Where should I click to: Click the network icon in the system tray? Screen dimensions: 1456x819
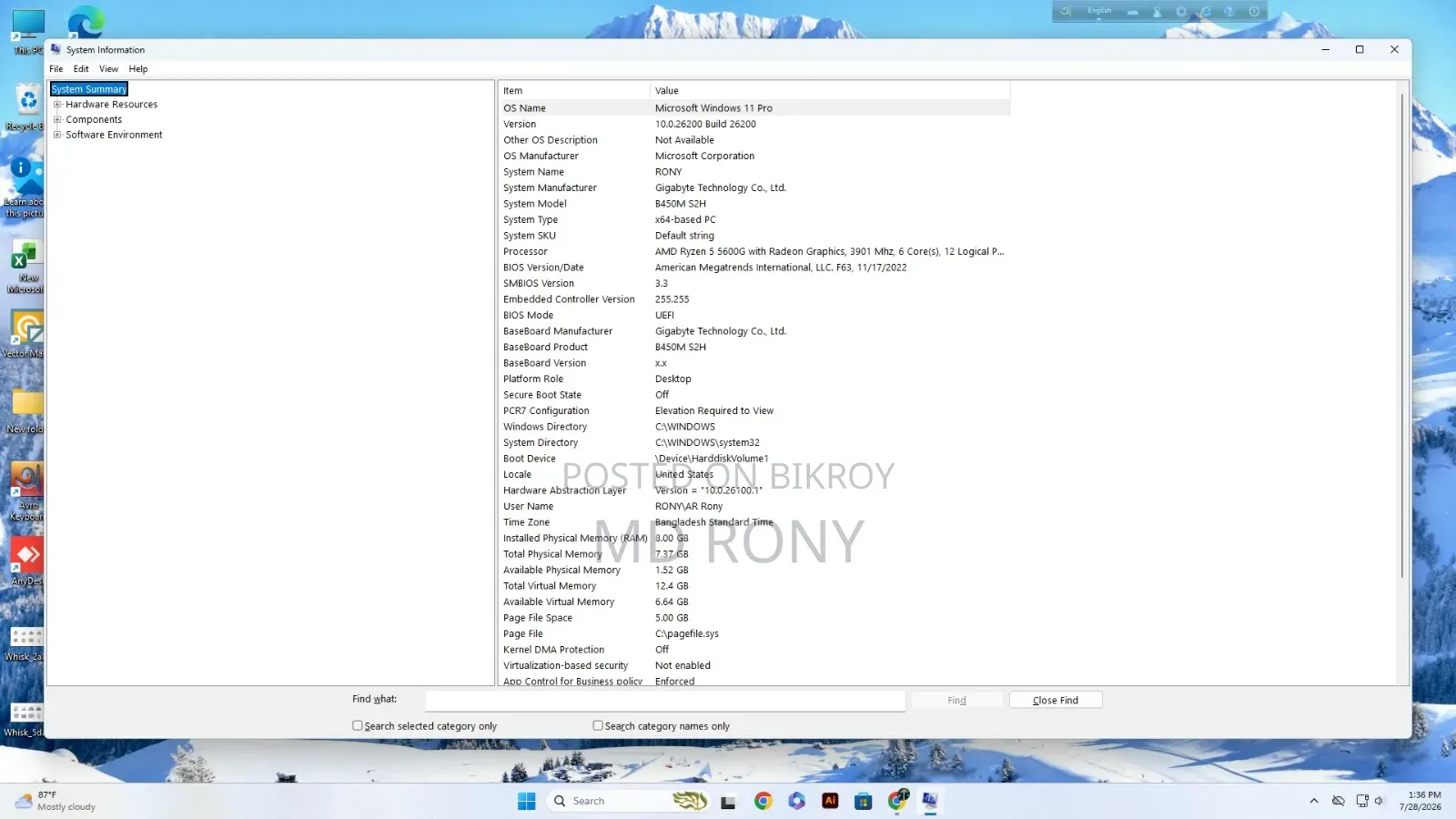click(x=1361, y=801)
